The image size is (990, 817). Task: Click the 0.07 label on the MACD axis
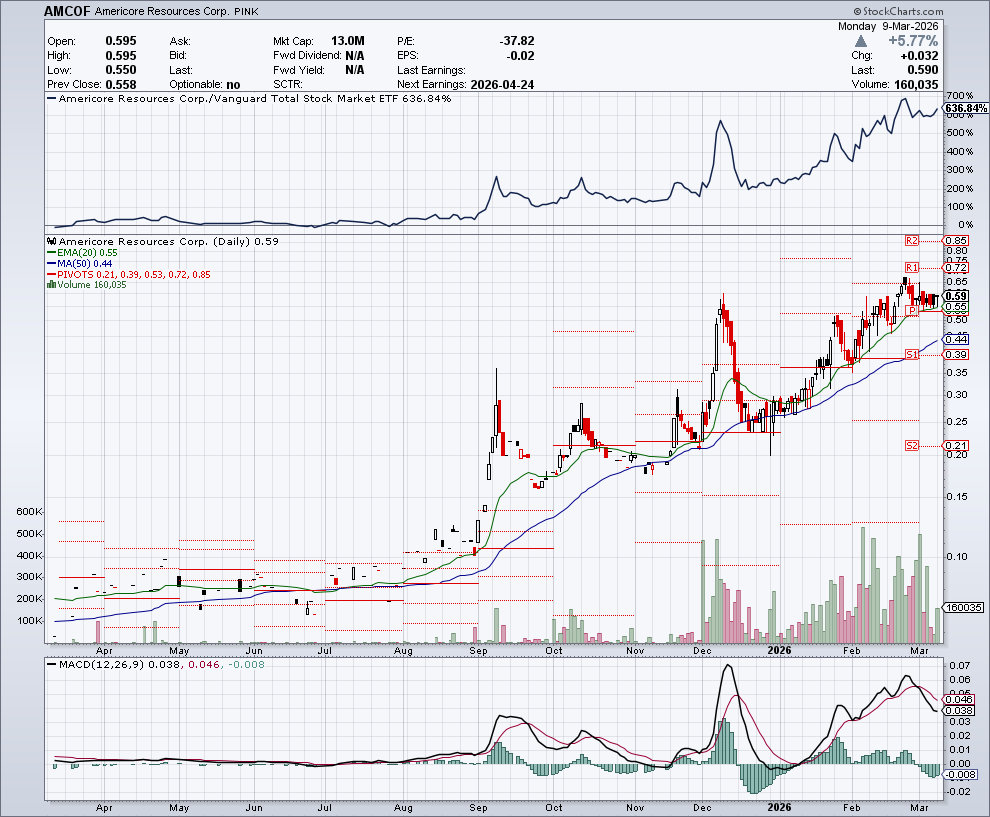pyautogui.click(x=959, y=665)
